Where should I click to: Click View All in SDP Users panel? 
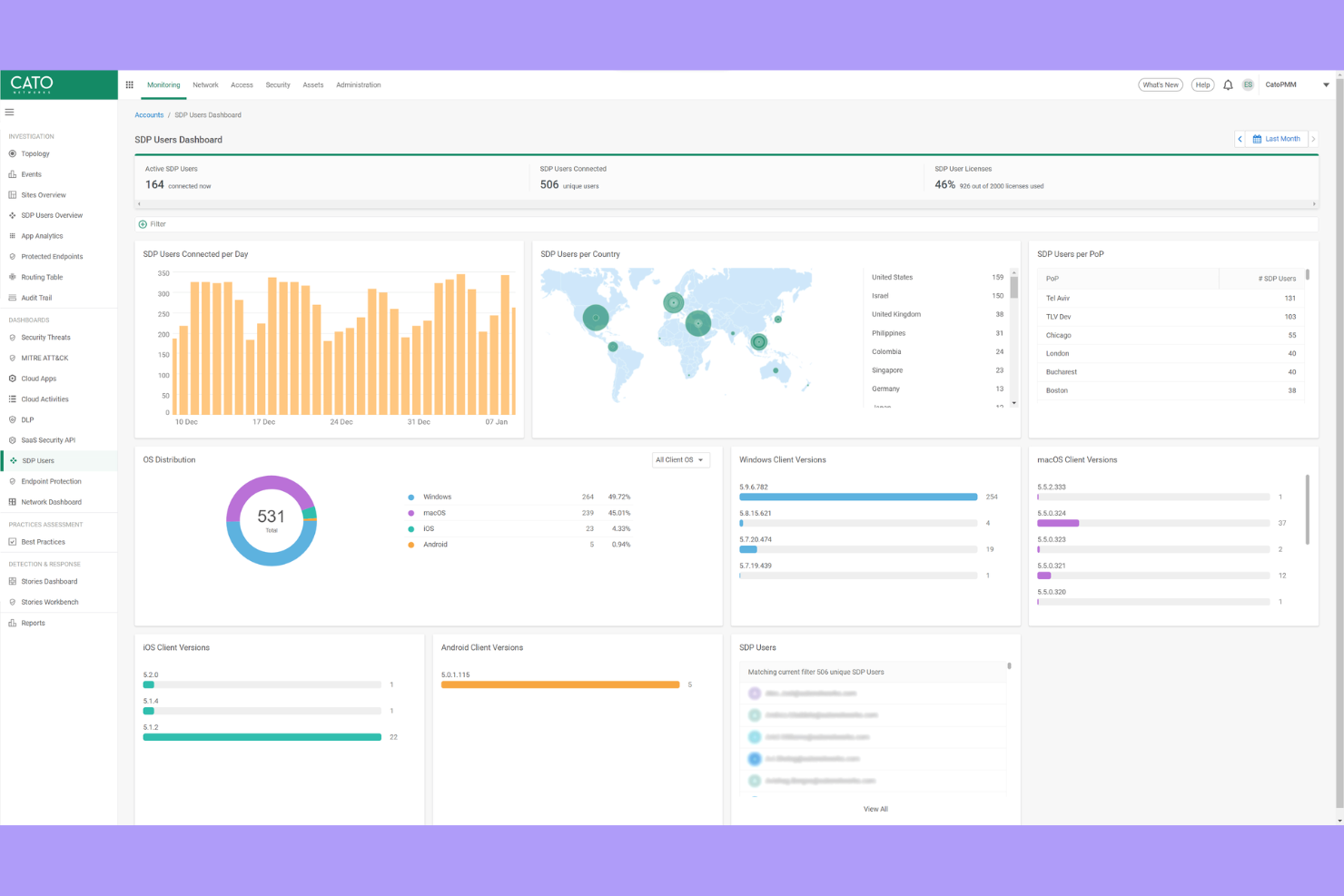(x=875, y=808)
